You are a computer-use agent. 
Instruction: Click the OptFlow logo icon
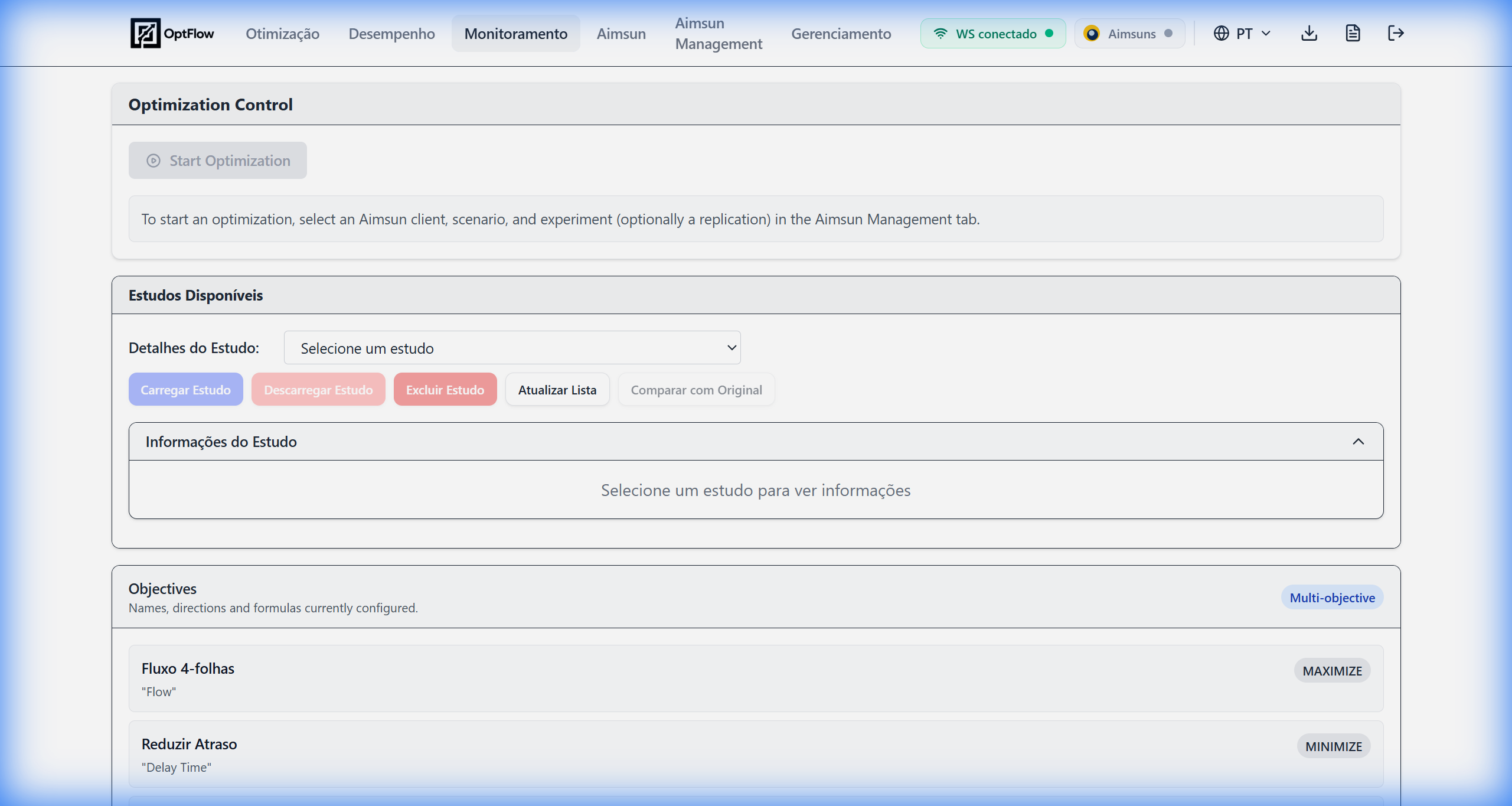tap(145, 33)
